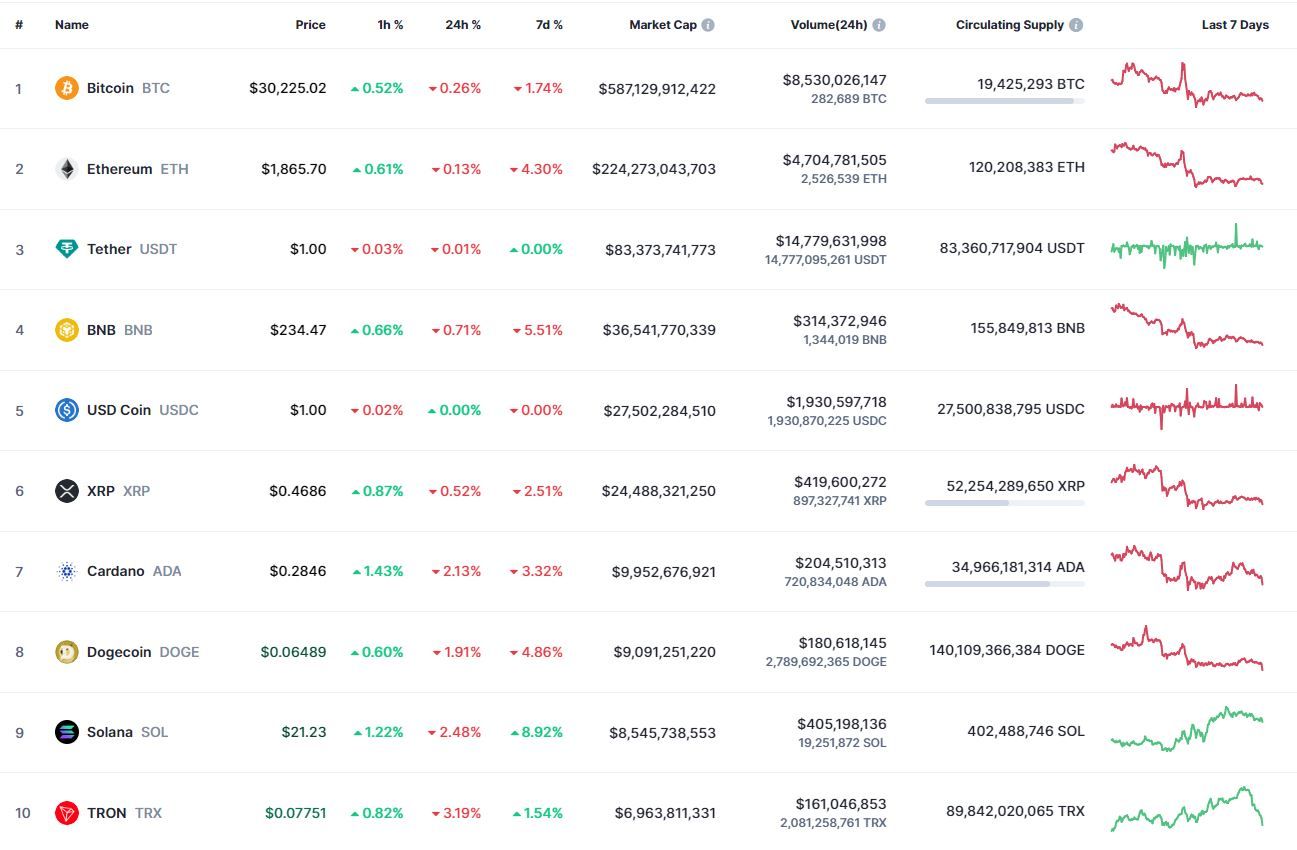
Task: Open the Solana name link
Action: [x=110, y=732]
